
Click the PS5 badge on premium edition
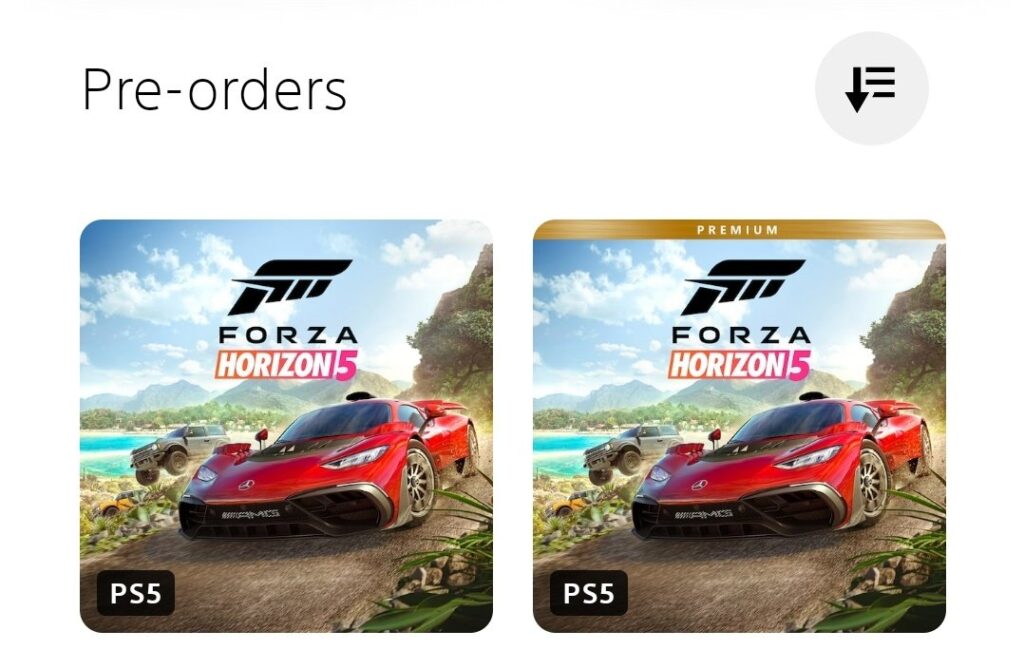click(x=588, y=593)
